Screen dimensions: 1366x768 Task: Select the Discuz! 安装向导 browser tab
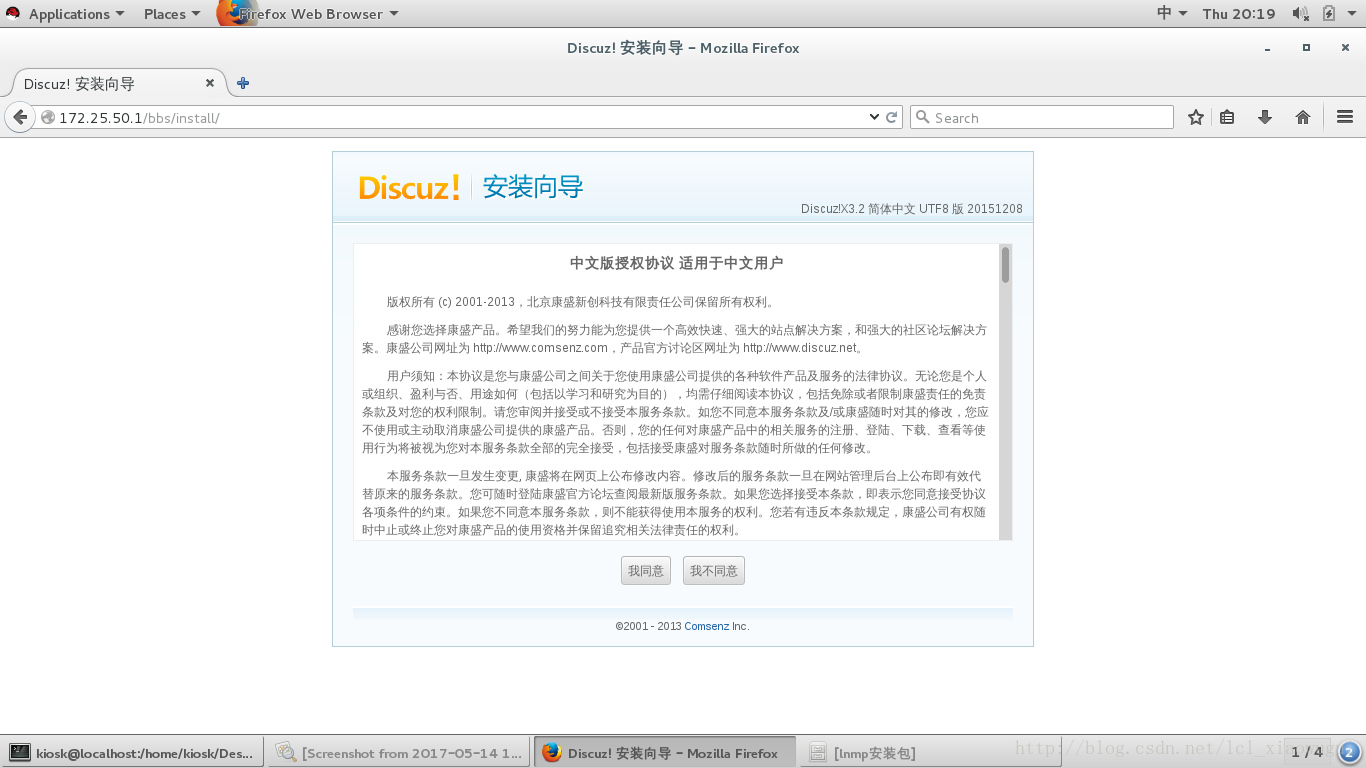[118, 83]
